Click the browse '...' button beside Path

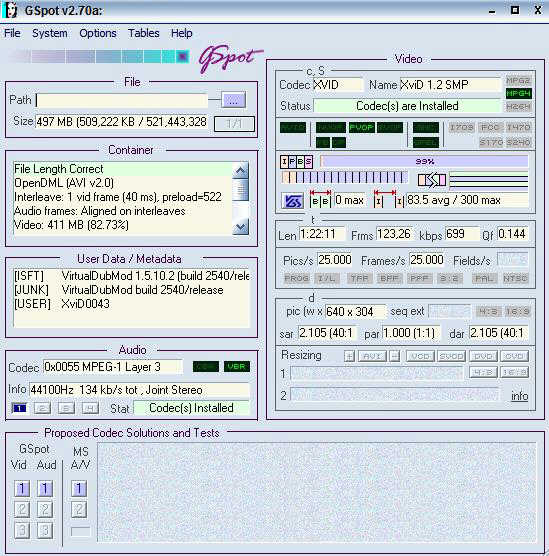(233, 100)
